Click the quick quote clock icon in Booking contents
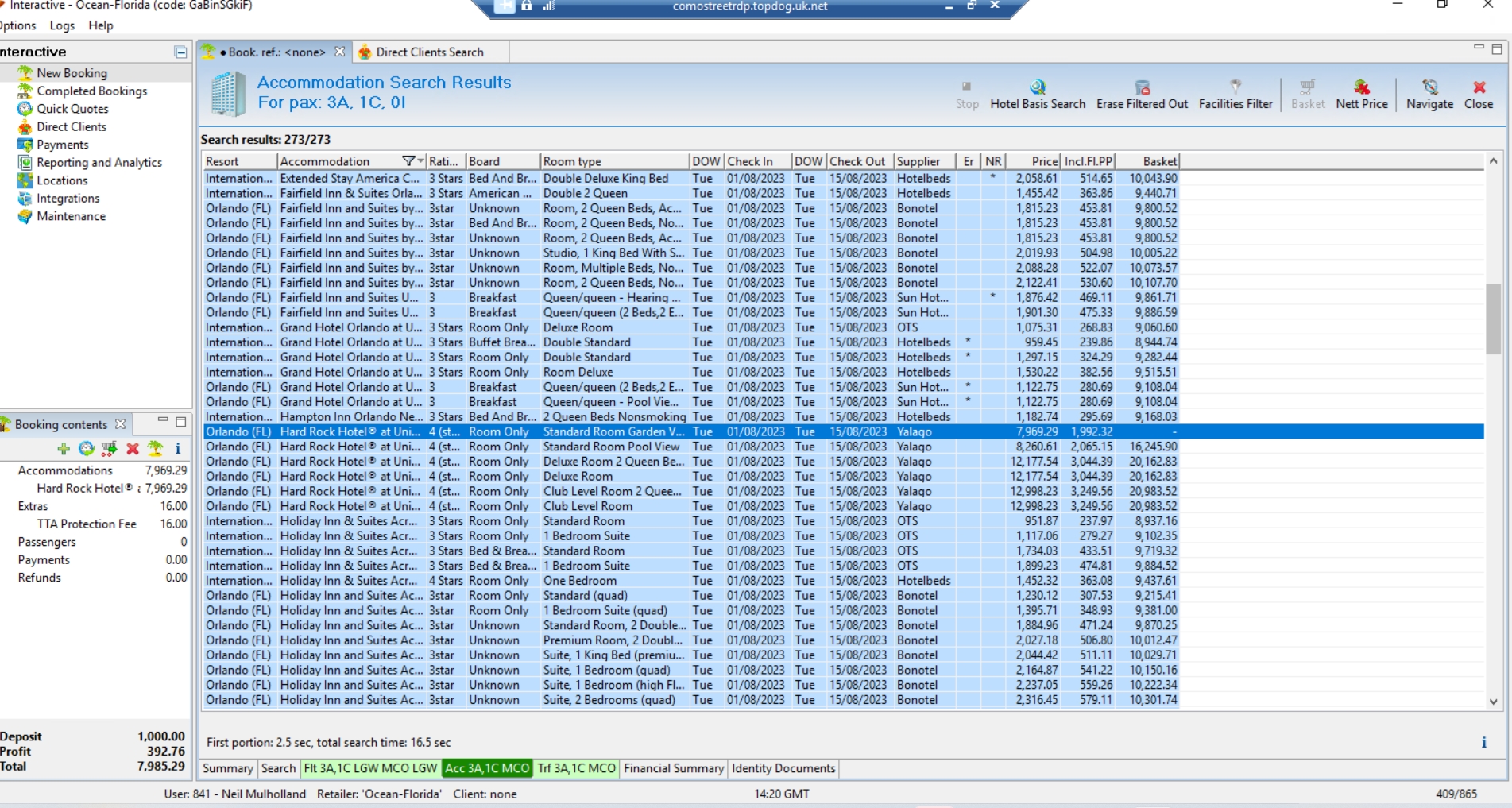Screen dimensions: 1512x808 click(87, 449)
